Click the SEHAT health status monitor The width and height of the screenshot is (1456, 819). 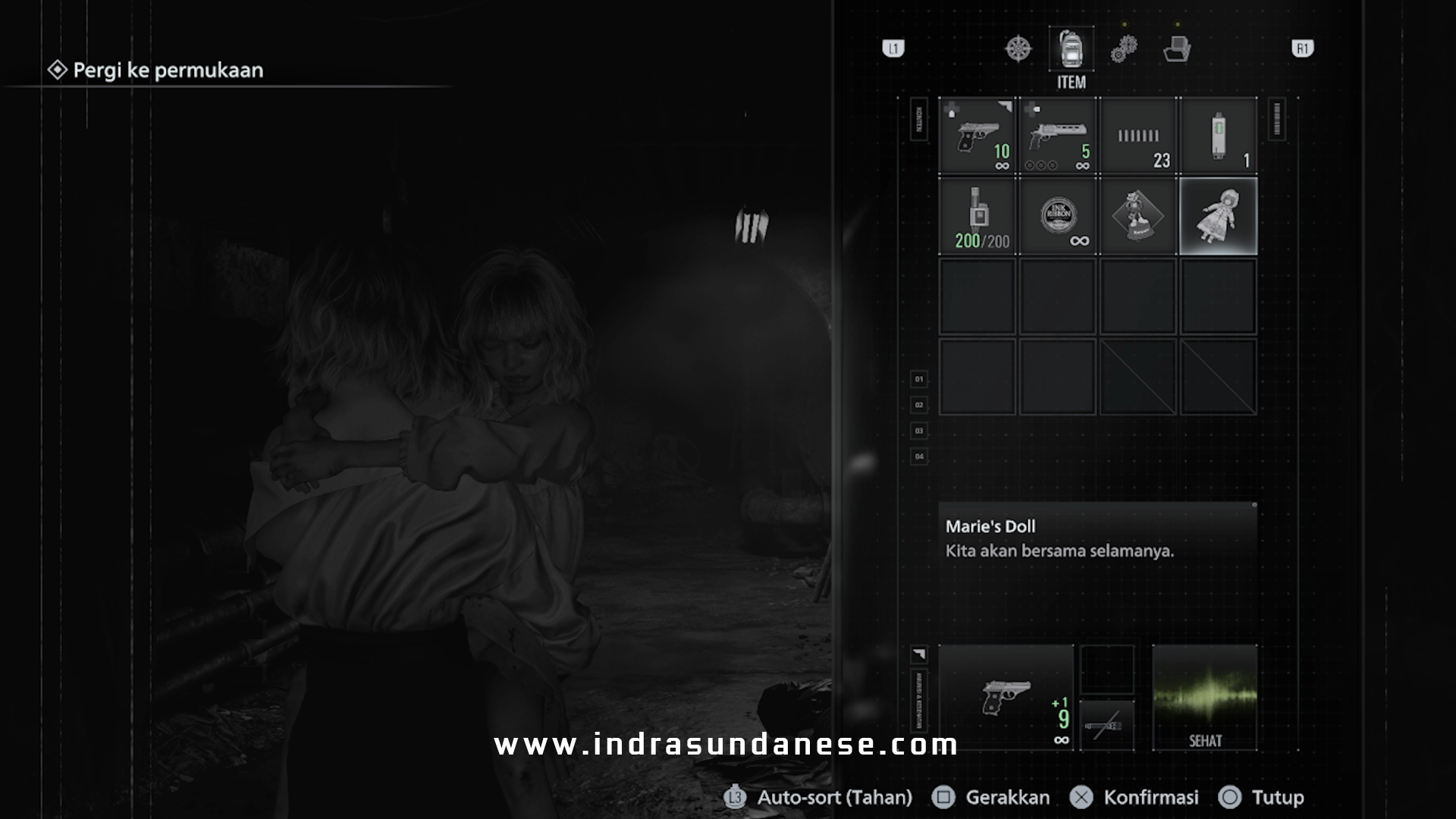click(x=1204, y=698)
